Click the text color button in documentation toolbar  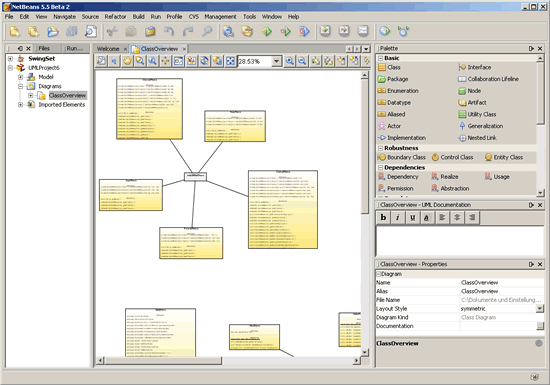426,217
